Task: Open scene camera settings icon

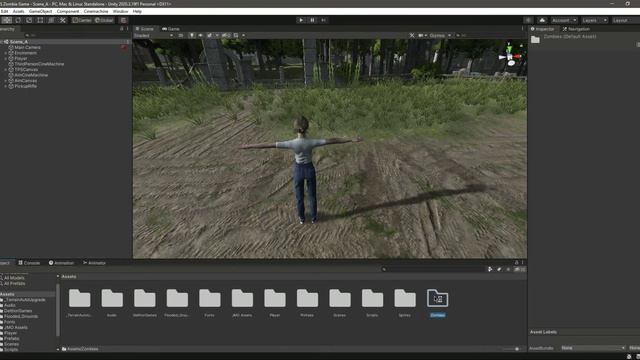Action: click(421, 36)
